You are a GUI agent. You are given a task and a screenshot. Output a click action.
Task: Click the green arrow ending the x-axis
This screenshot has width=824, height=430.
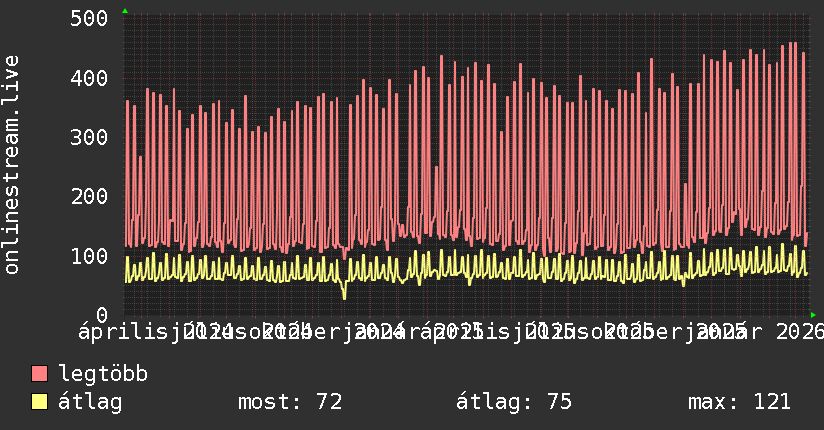click(x=813, y=315)
